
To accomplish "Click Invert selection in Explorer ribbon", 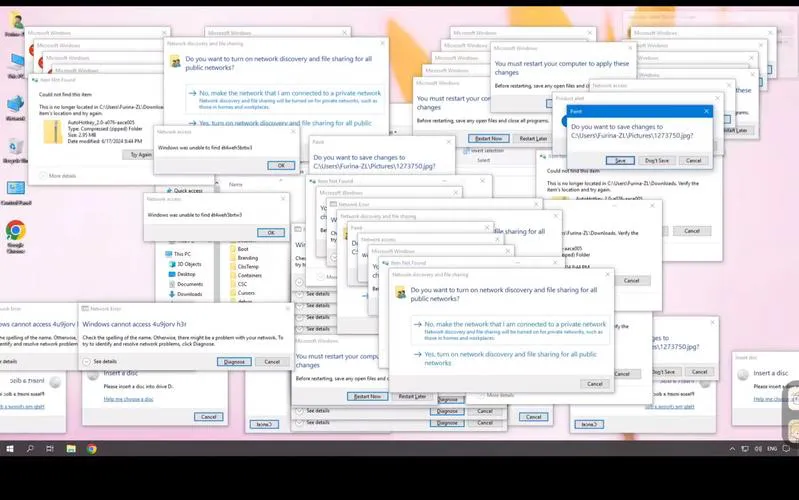I will 484,151.
